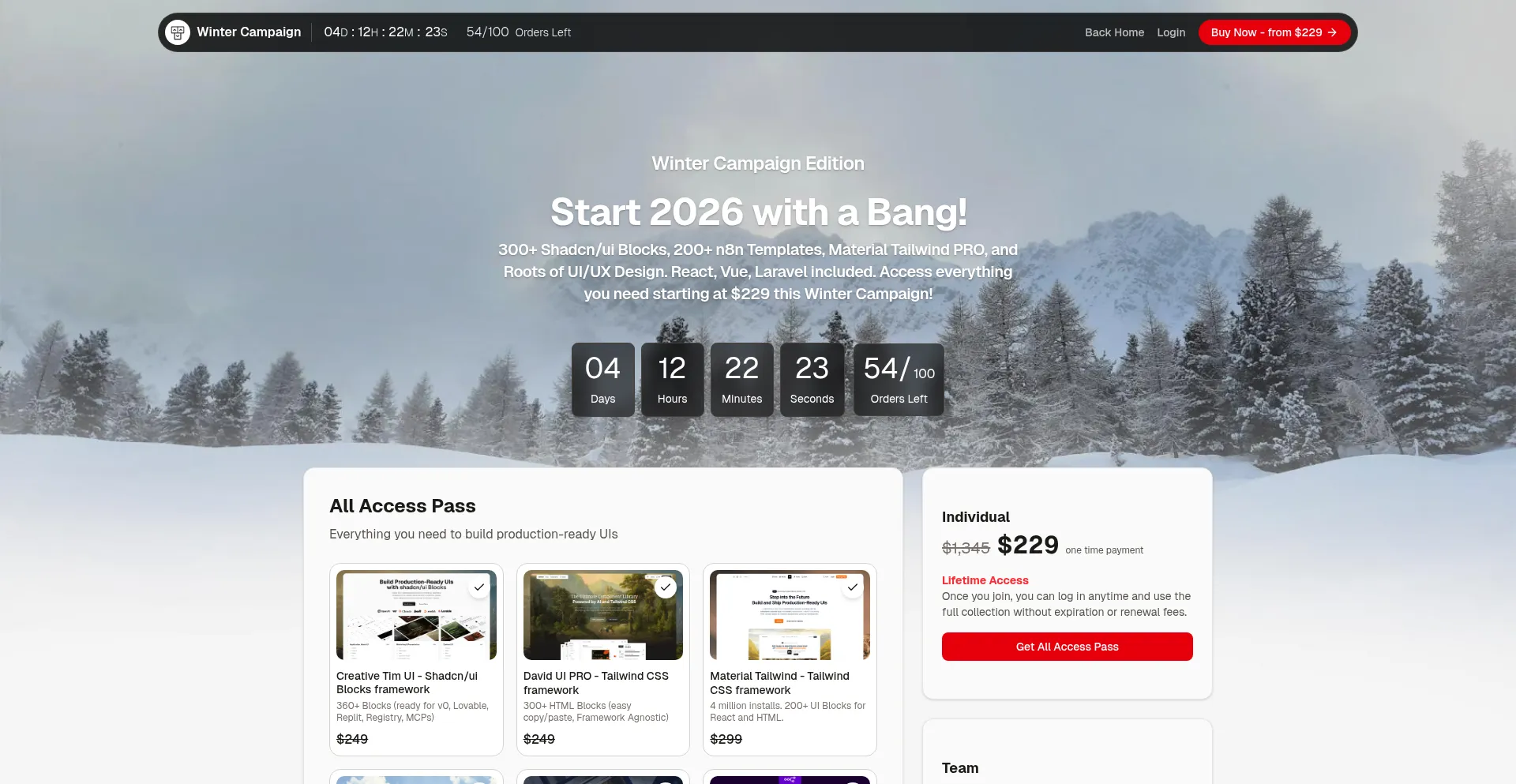Click the Lifetime Access label
This screenshot has height=784, width=1516.
985,580
